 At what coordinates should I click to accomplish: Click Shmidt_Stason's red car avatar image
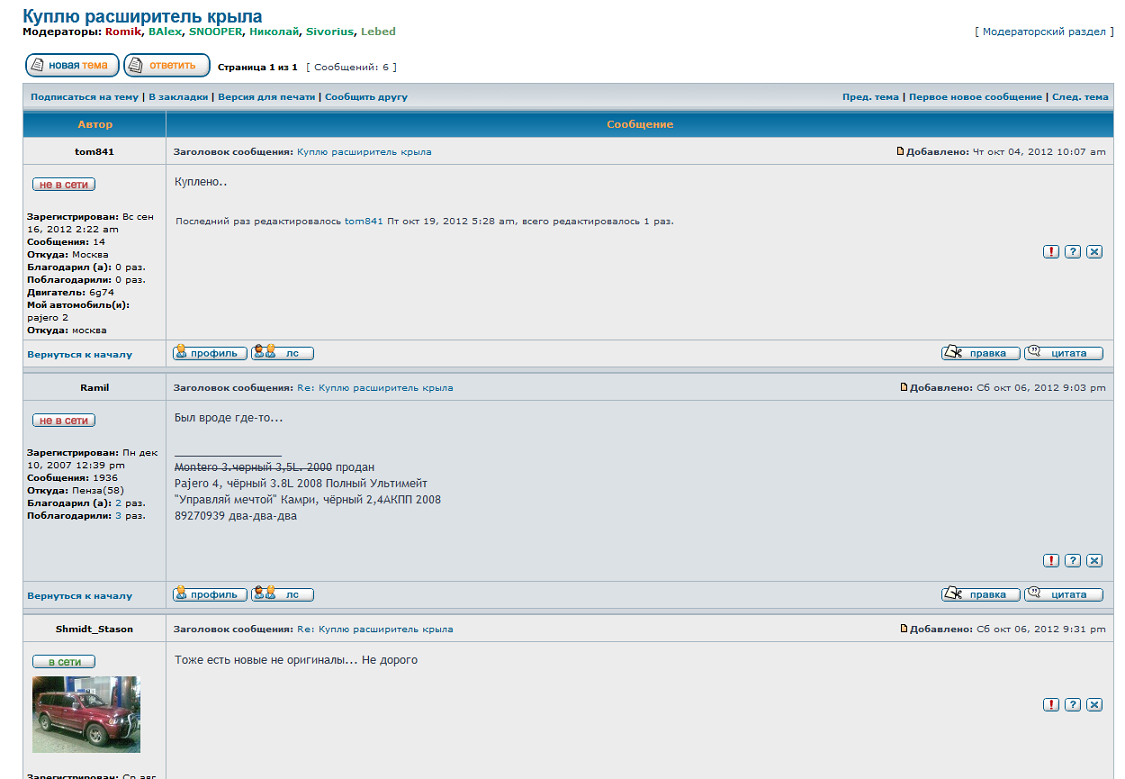tap(86, 714)
